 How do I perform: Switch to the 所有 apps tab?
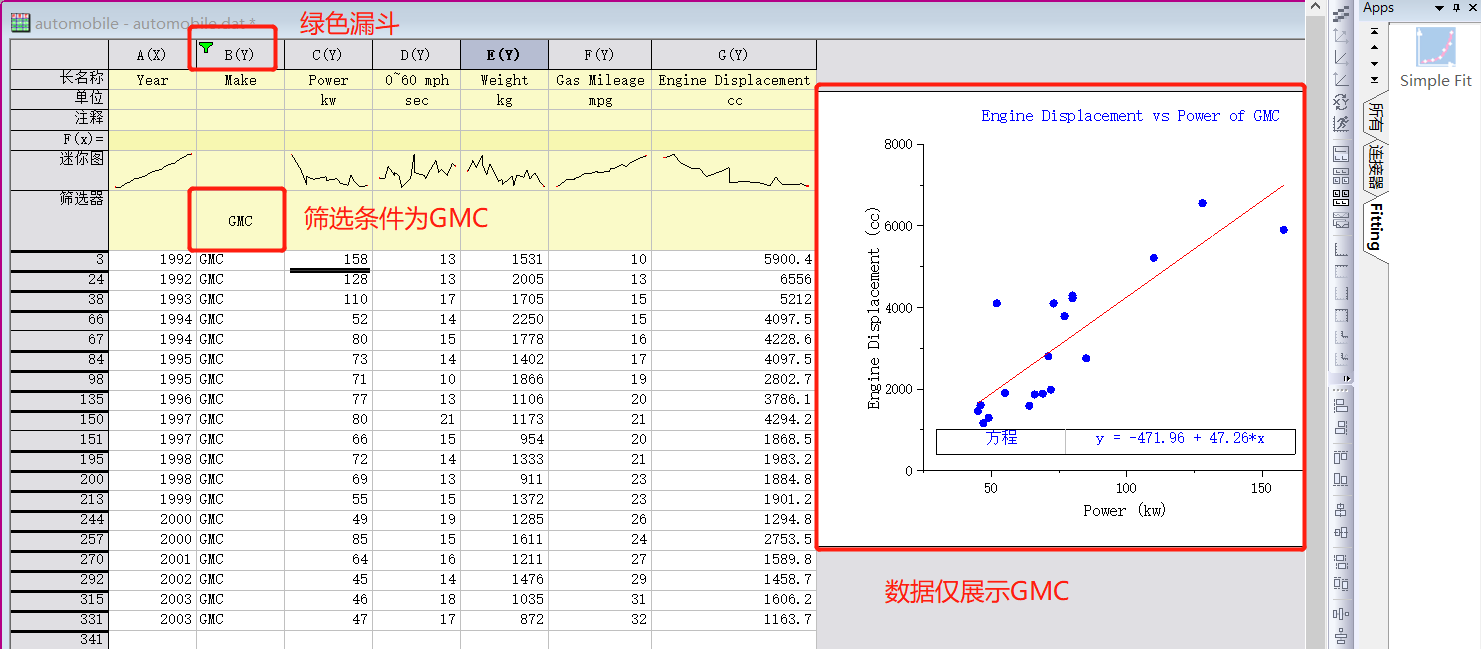pos(1375,118)
